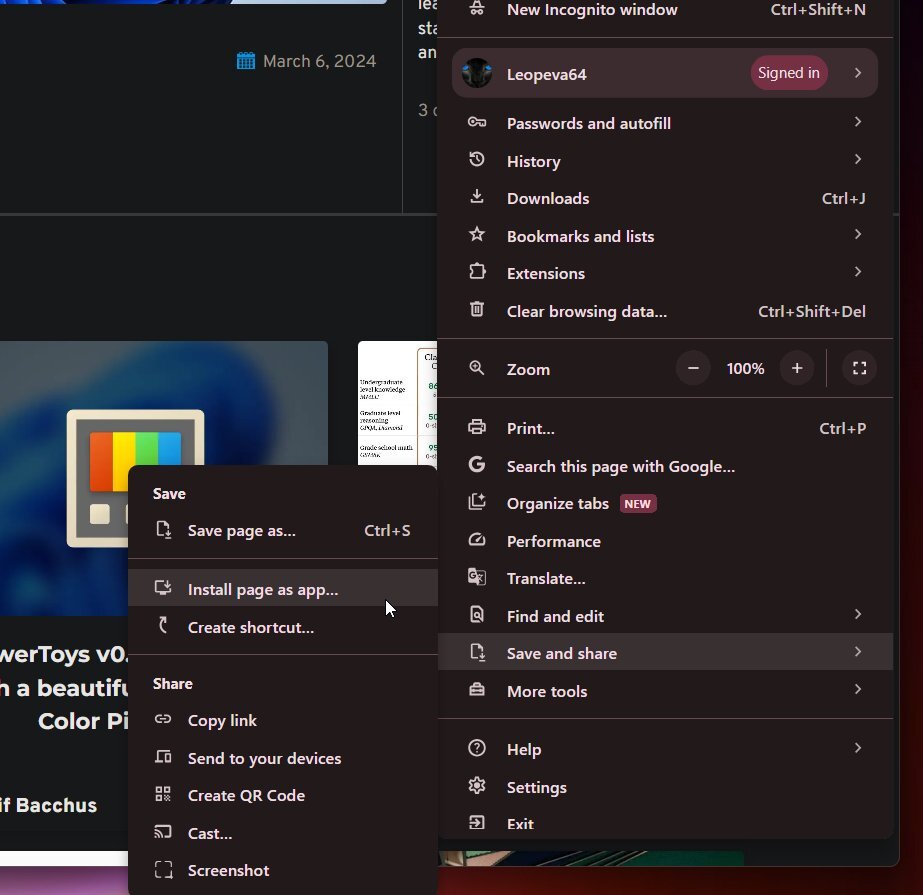Click the Find and edit icon
The width and height of the screenshot is (923, 895).
pyautogui.click(x=477, y=615)
